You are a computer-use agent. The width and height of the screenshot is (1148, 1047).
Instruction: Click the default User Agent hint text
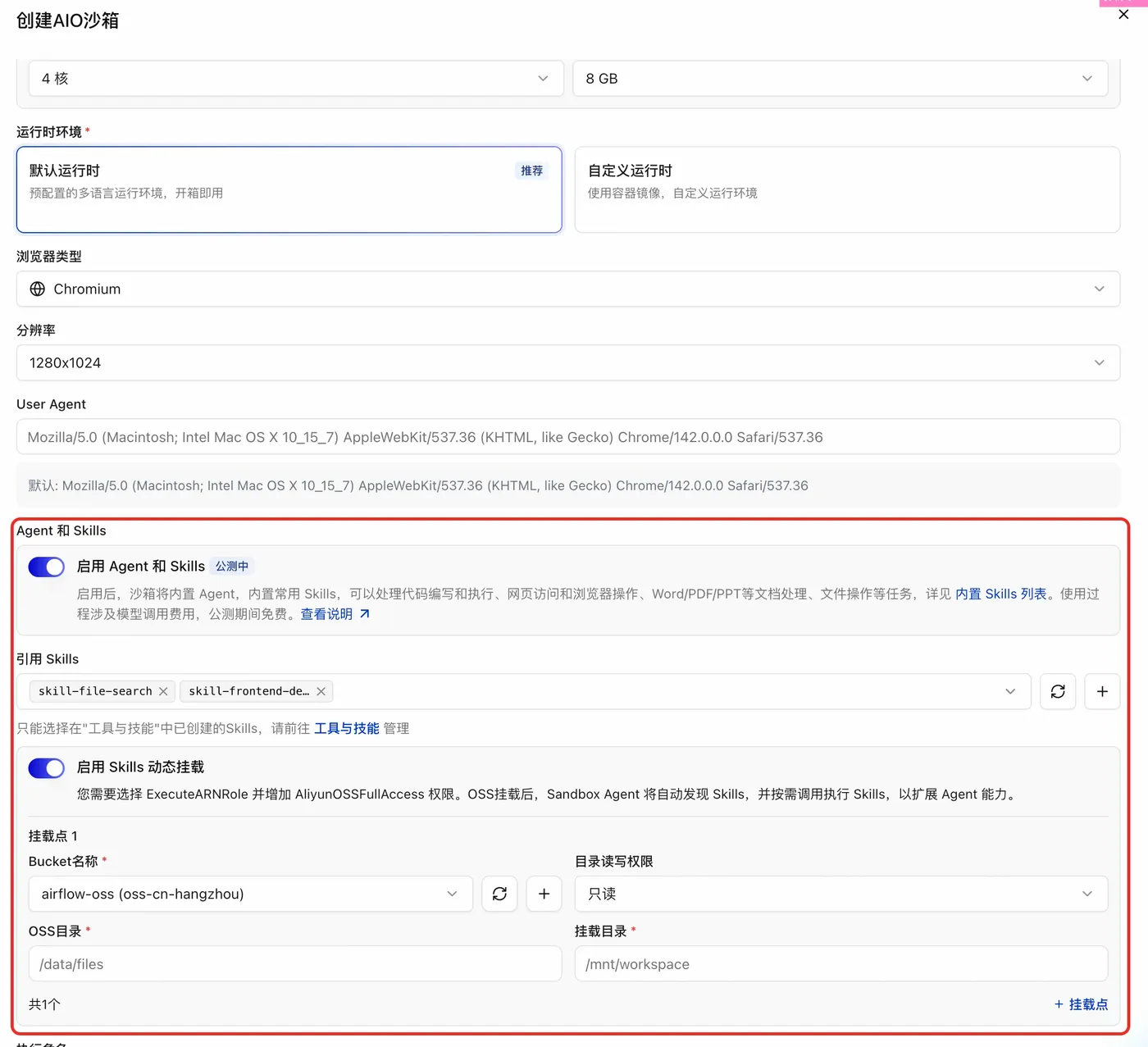(418, 485)
